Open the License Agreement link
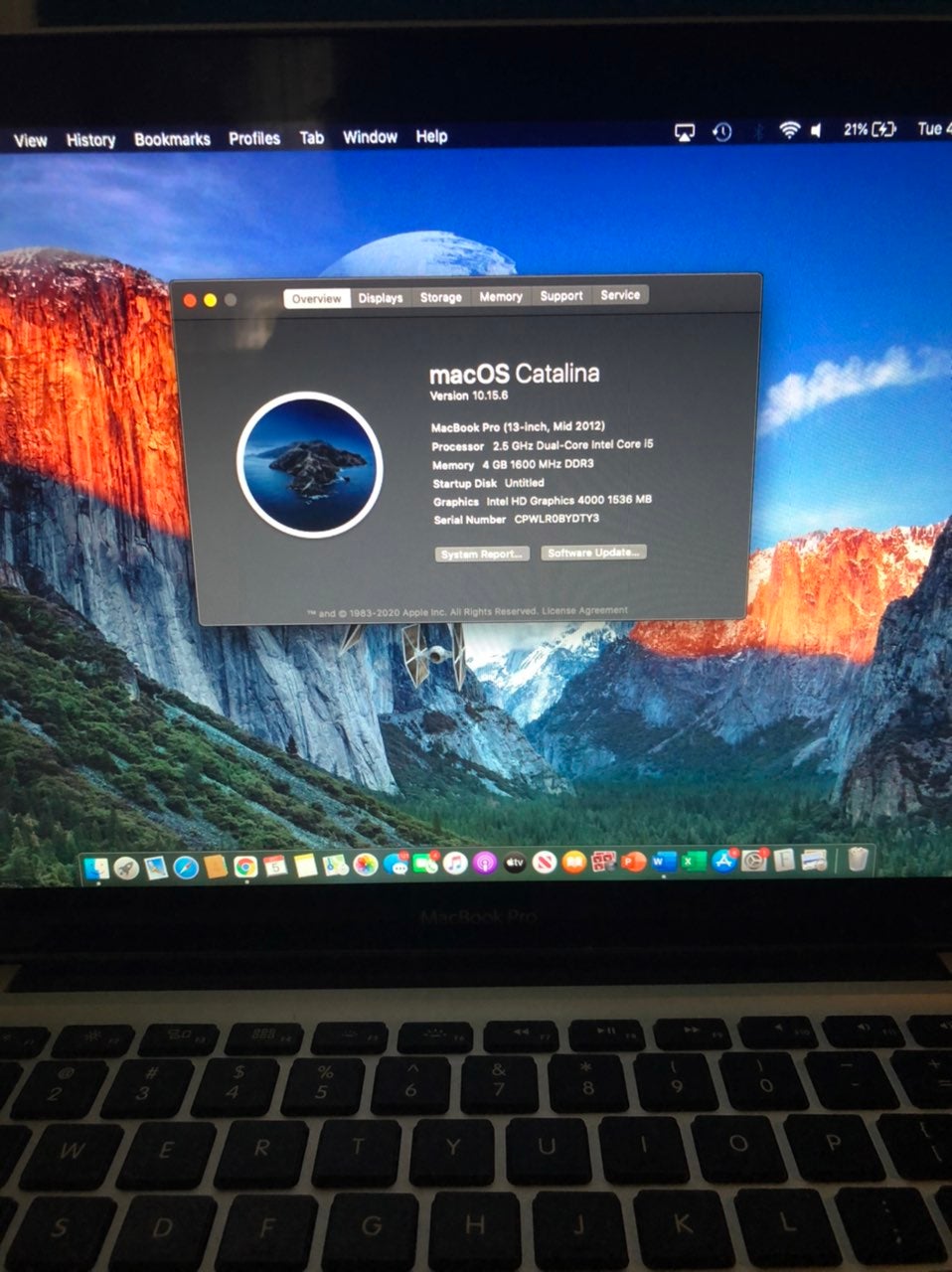Image resolution: width=952 pixels, height=1272 pixels. 584,610
